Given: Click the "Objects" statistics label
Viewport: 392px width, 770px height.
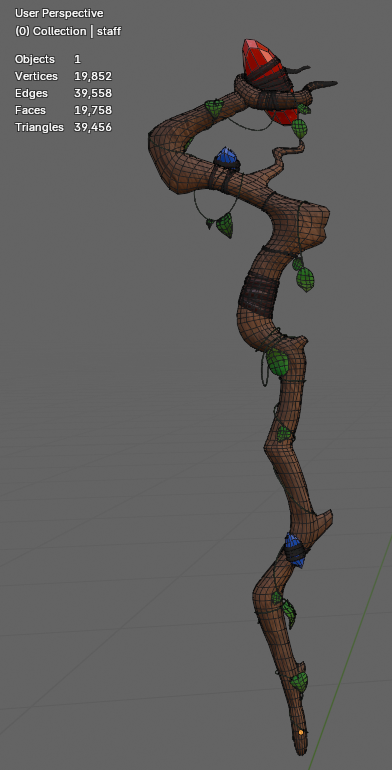Looking at the screenshot, I should 35,59.
